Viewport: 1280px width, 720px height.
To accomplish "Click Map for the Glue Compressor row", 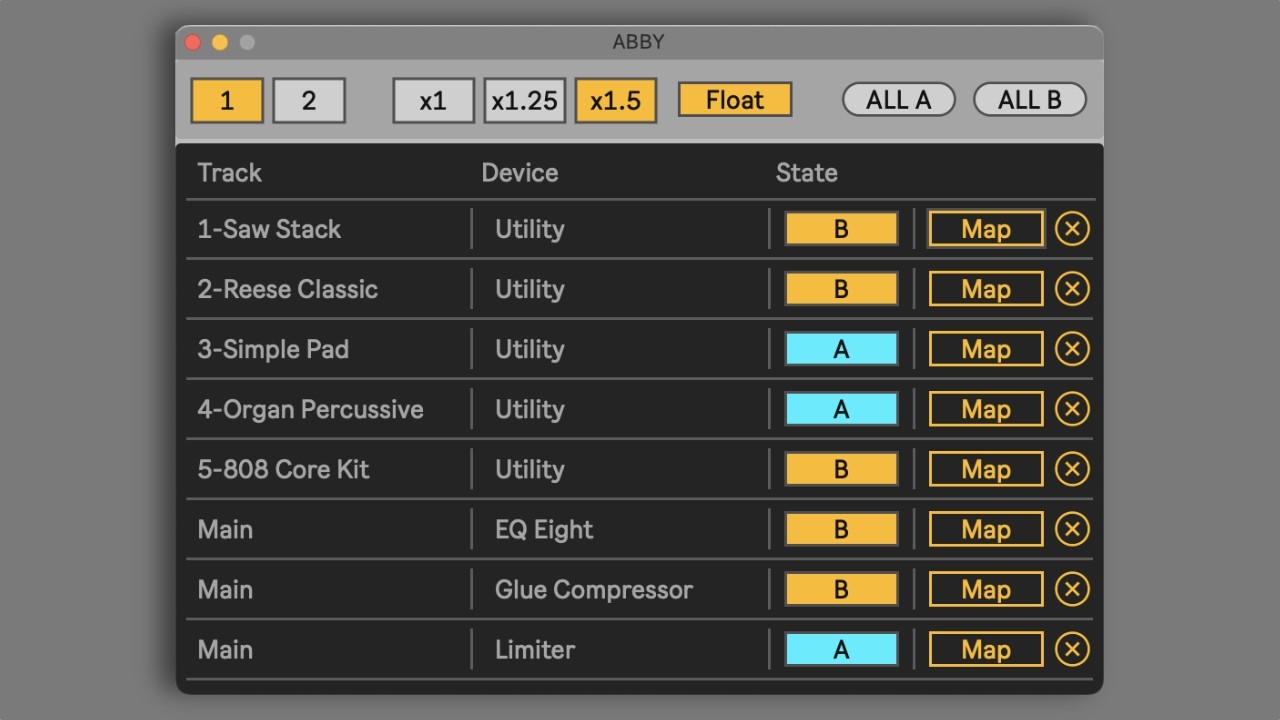I will (x=986, y=589).
